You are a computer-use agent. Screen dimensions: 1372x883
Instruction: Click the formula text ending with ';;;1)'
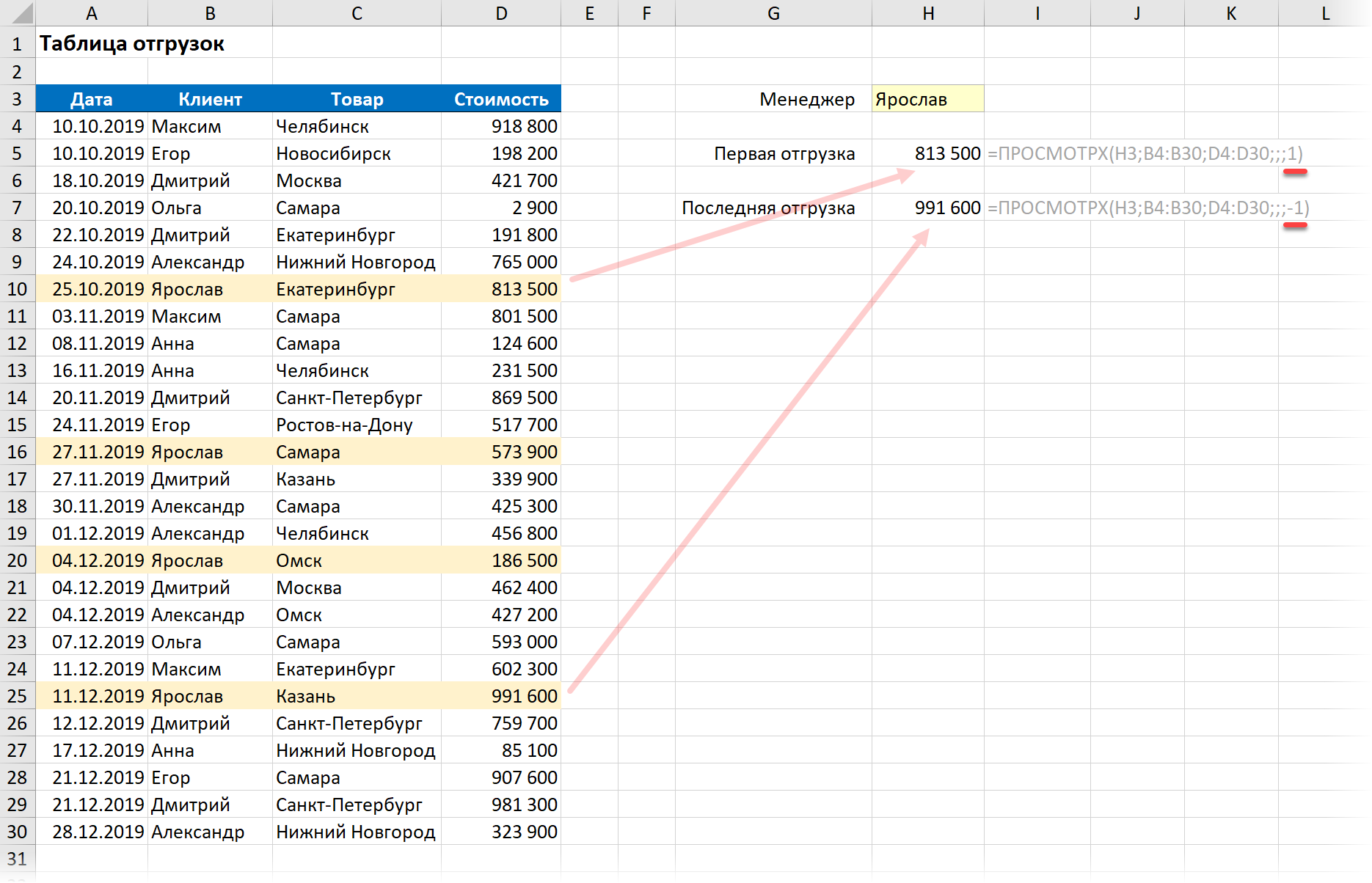tap(1145, 153)
